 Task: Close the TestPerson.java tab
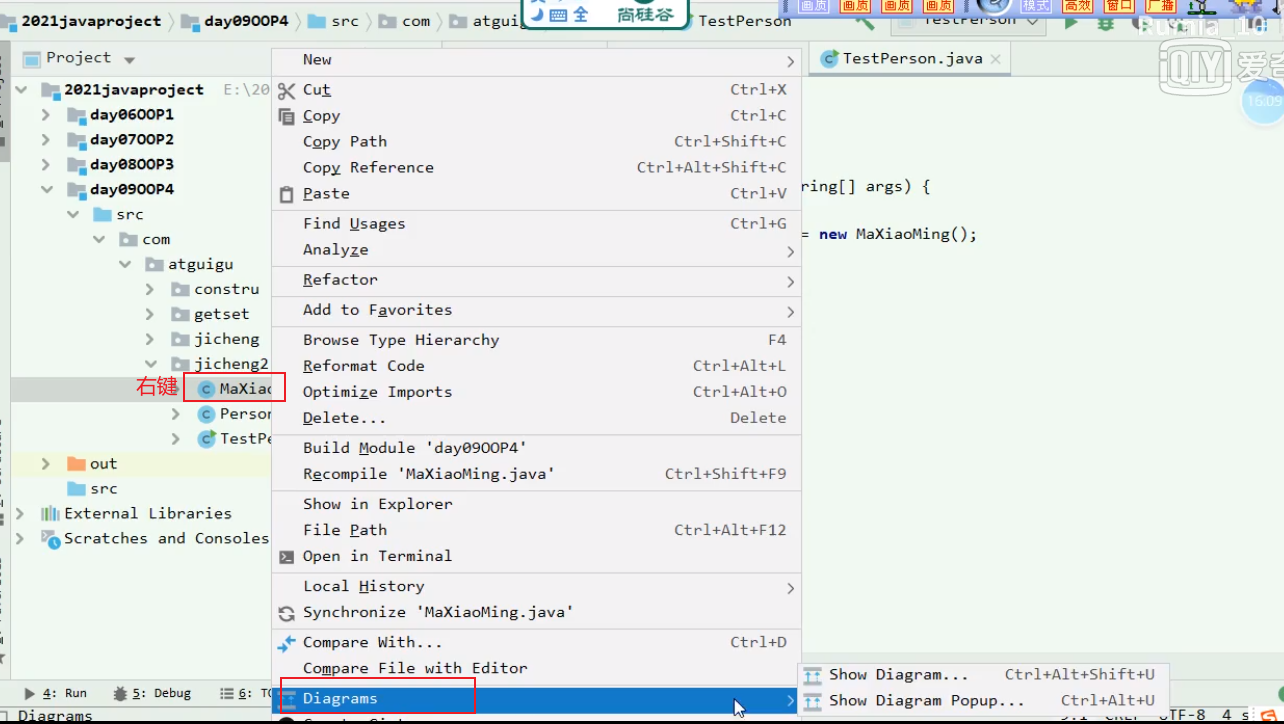pos(995,59)
